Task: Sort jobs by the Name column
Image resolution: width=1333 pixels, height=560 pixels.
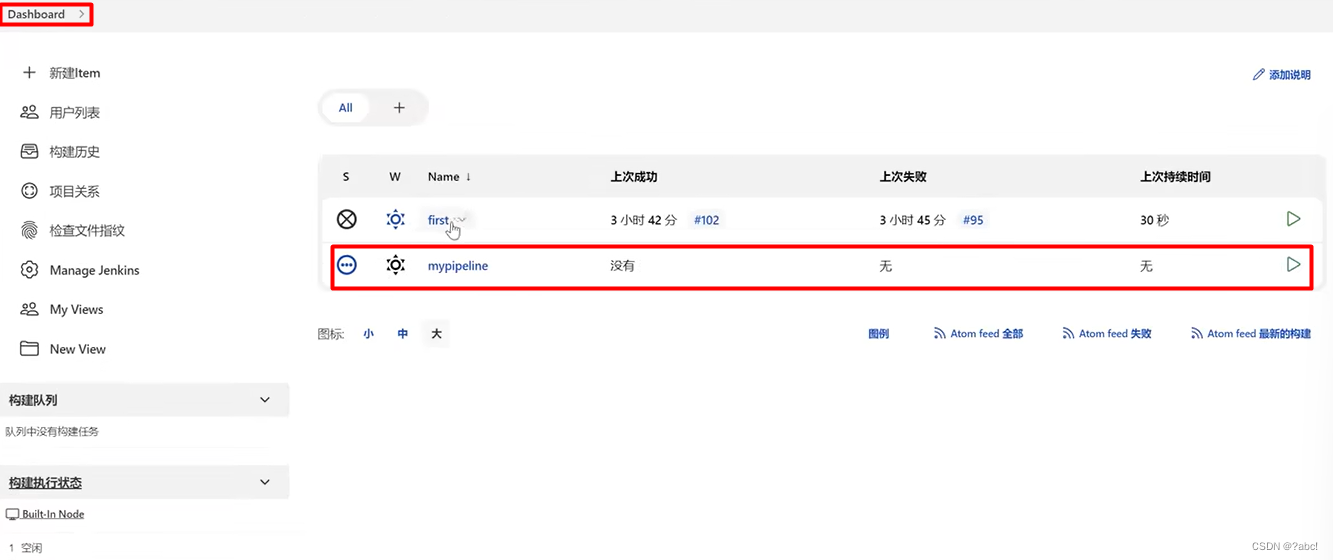Action: (449, 177)
